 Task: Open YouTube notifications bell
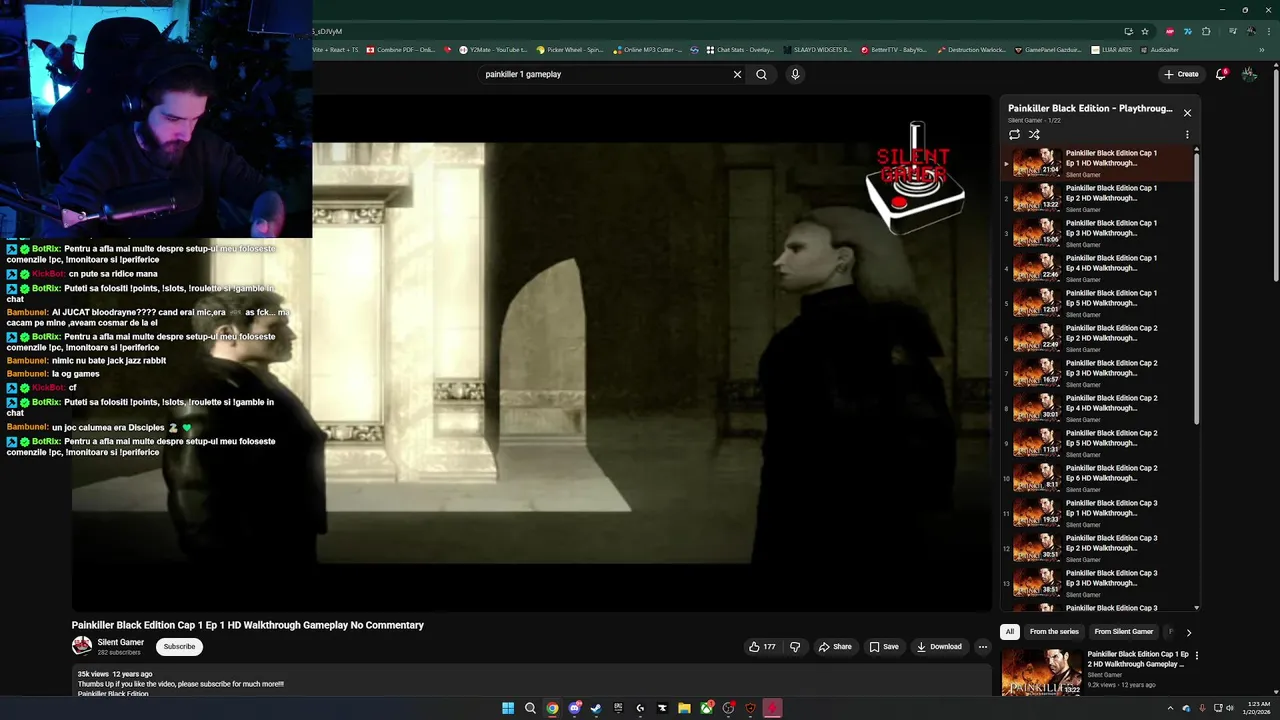tap(1221, 74)
